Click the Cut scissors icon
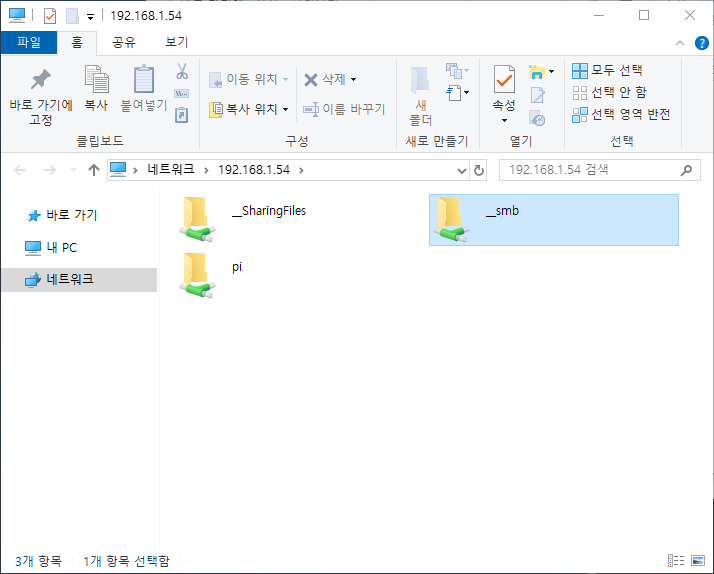 pos(182,71)
